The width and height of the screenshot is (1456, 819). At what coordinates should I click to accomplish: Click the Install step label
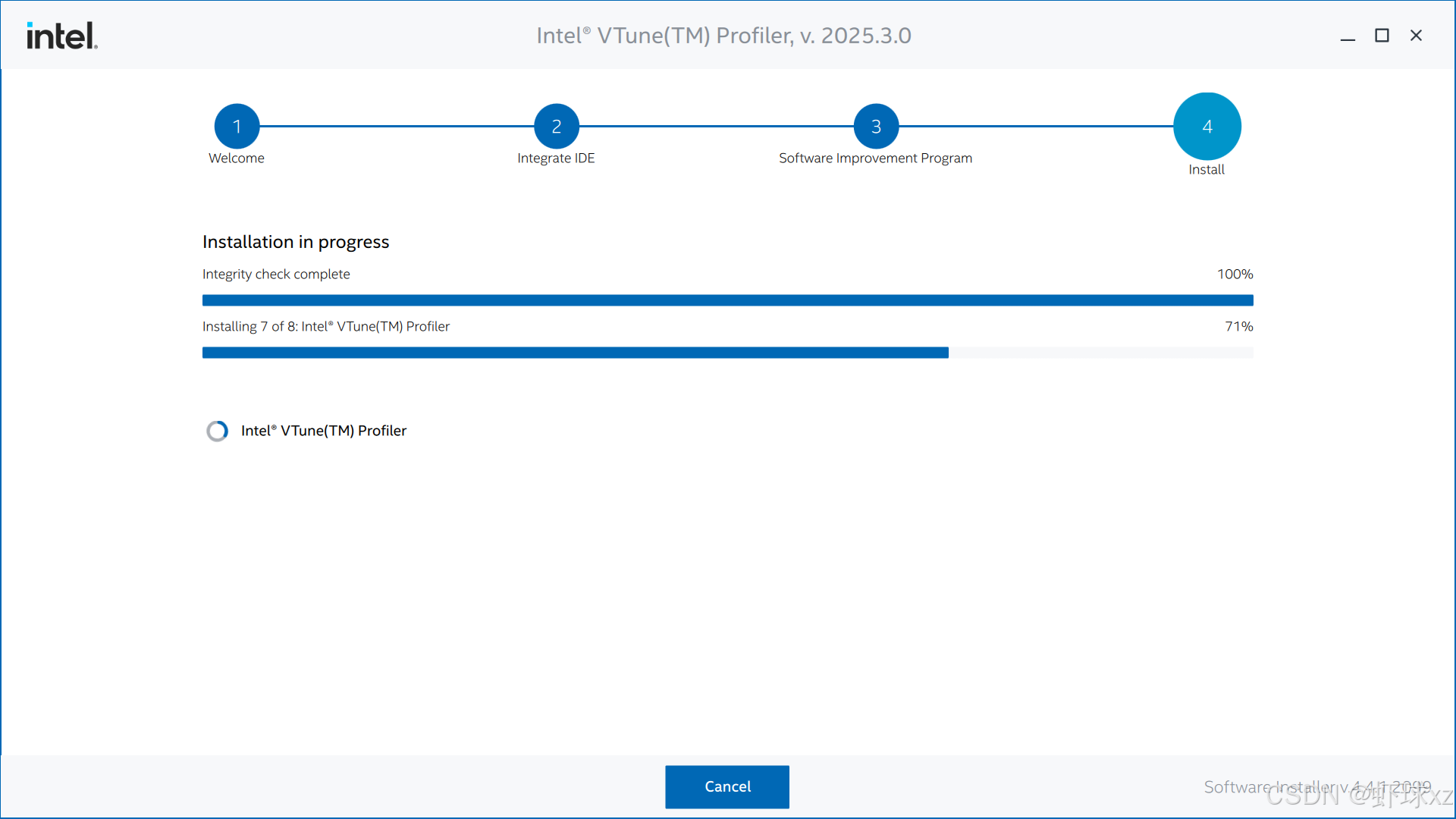(x=1206, y=169)
